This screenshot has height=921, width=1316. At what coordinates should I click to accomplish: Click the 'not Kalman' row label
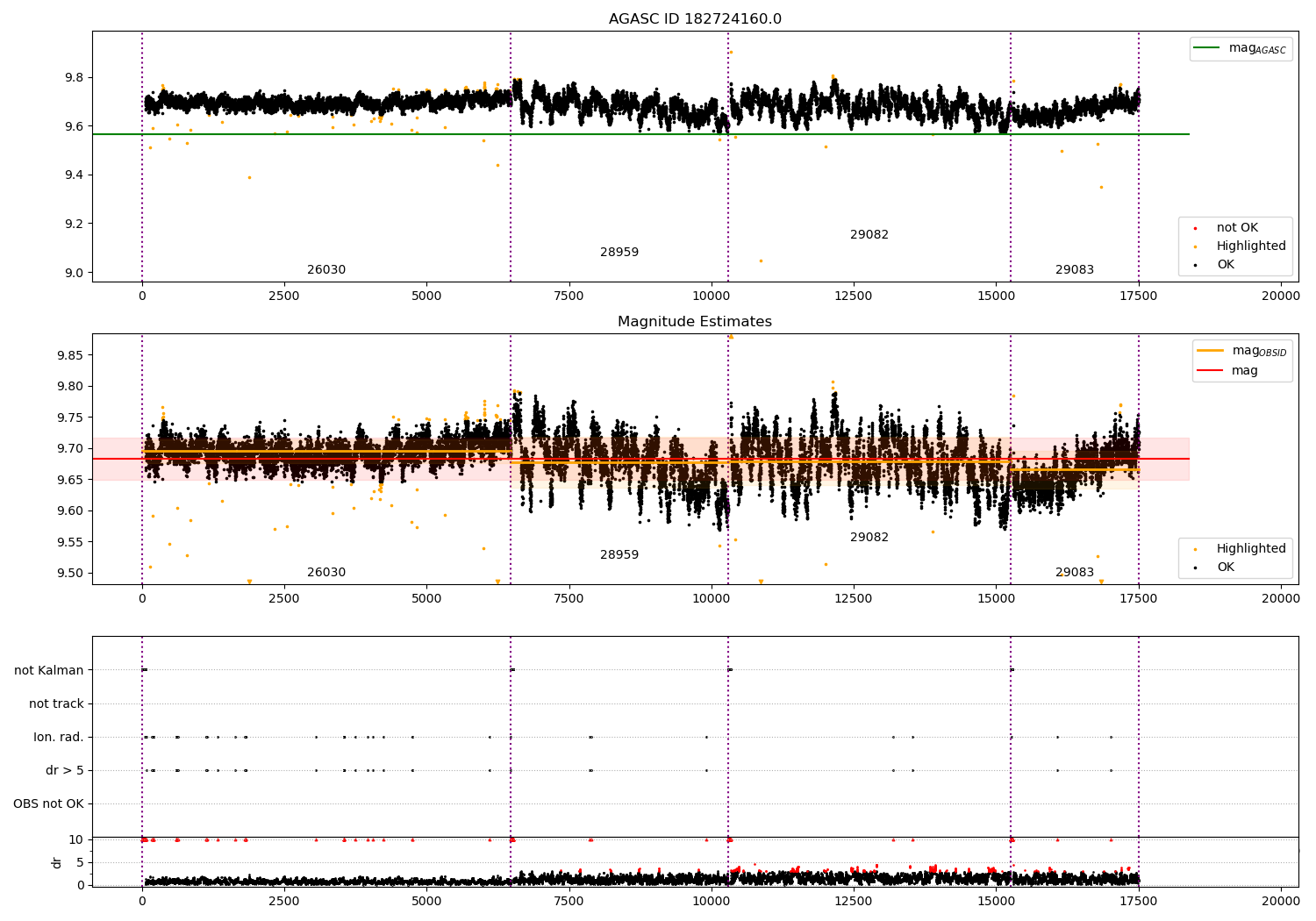pos(49,671)
